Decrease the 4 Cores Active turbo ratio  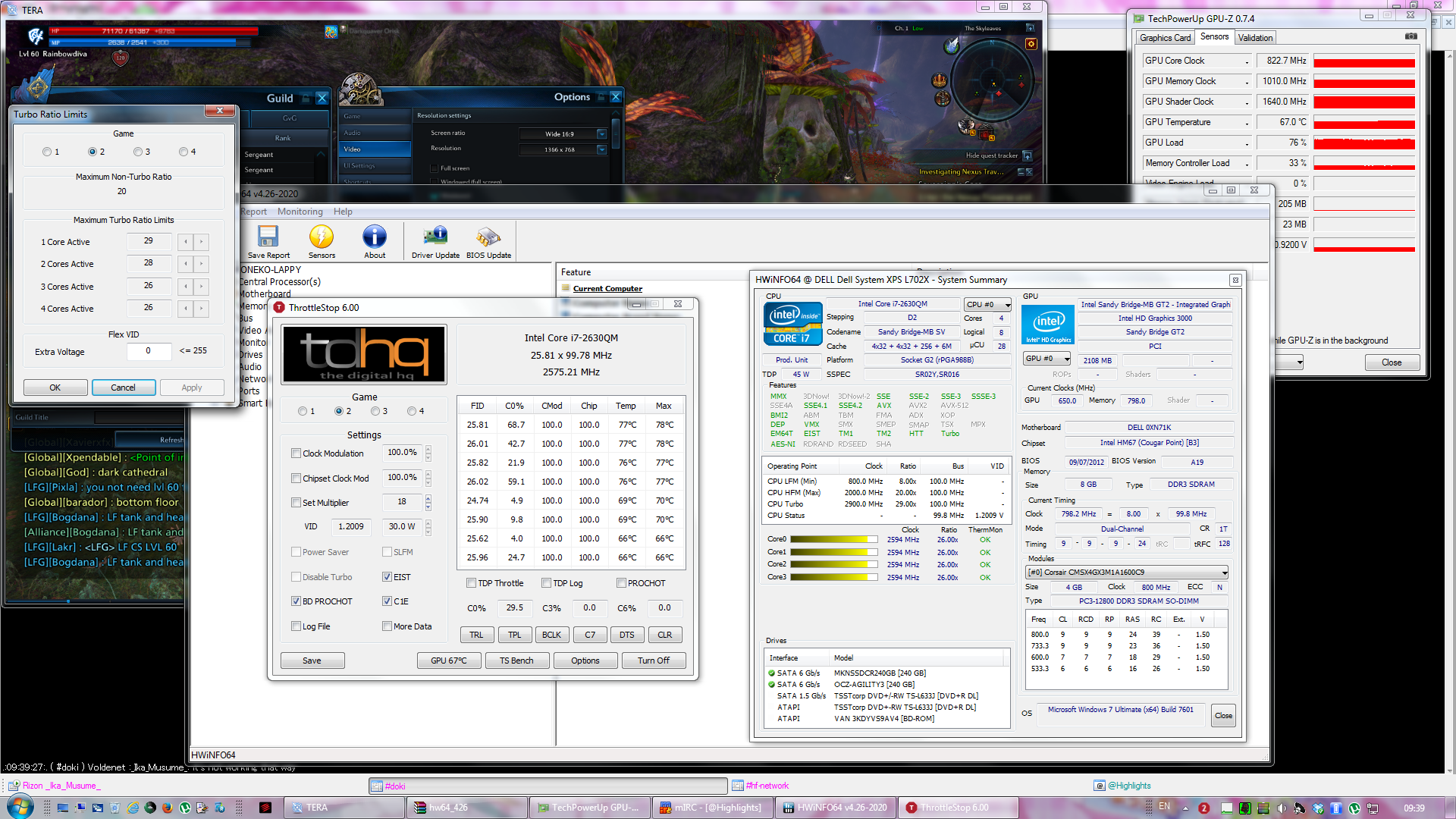(186, 309)
